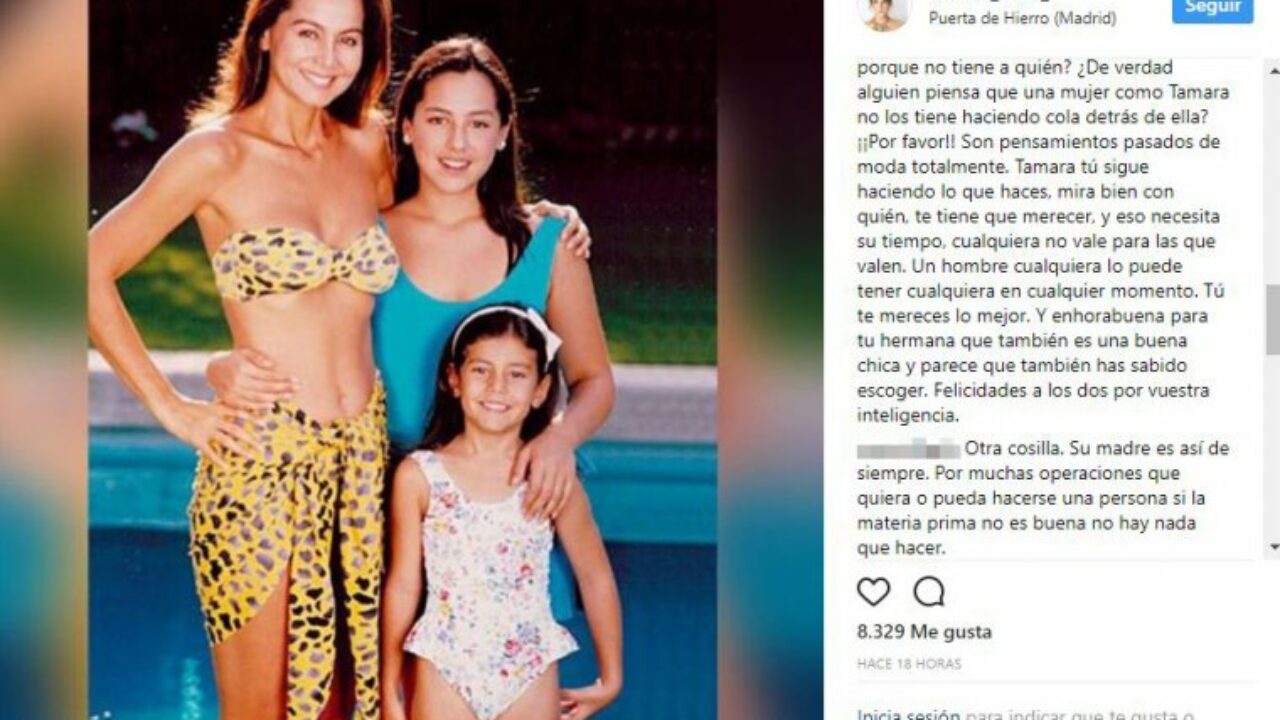Click the comments scrollbar down arrow

point(1272,547)
